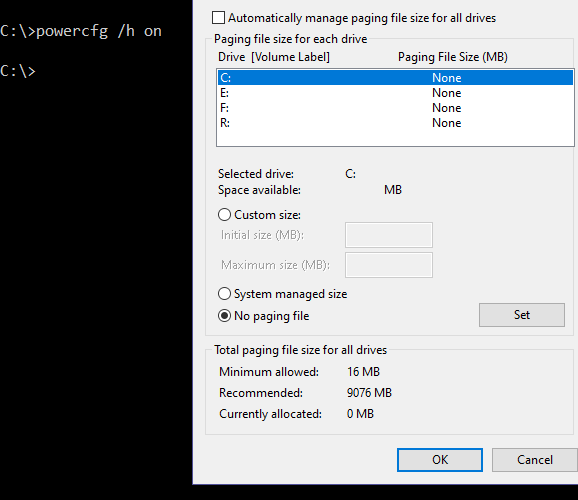Click the Maximum size (MB) field
This screenshot has height=500, width=578.
click(x=389, y=265)
